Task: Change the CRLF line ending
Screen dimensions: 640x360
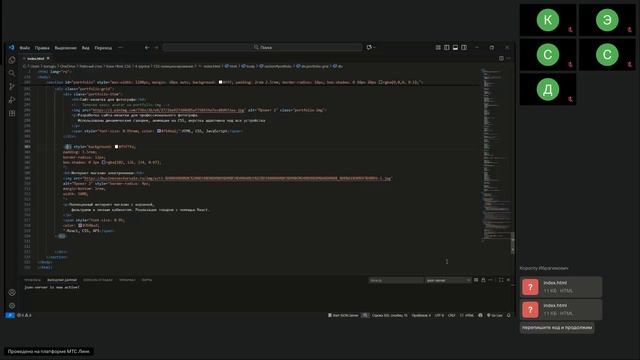Action: (452, 315)
